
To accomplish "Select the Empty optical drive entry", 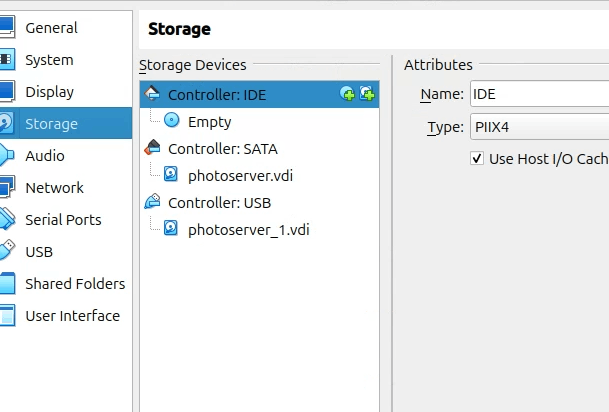I will [209, 122].
